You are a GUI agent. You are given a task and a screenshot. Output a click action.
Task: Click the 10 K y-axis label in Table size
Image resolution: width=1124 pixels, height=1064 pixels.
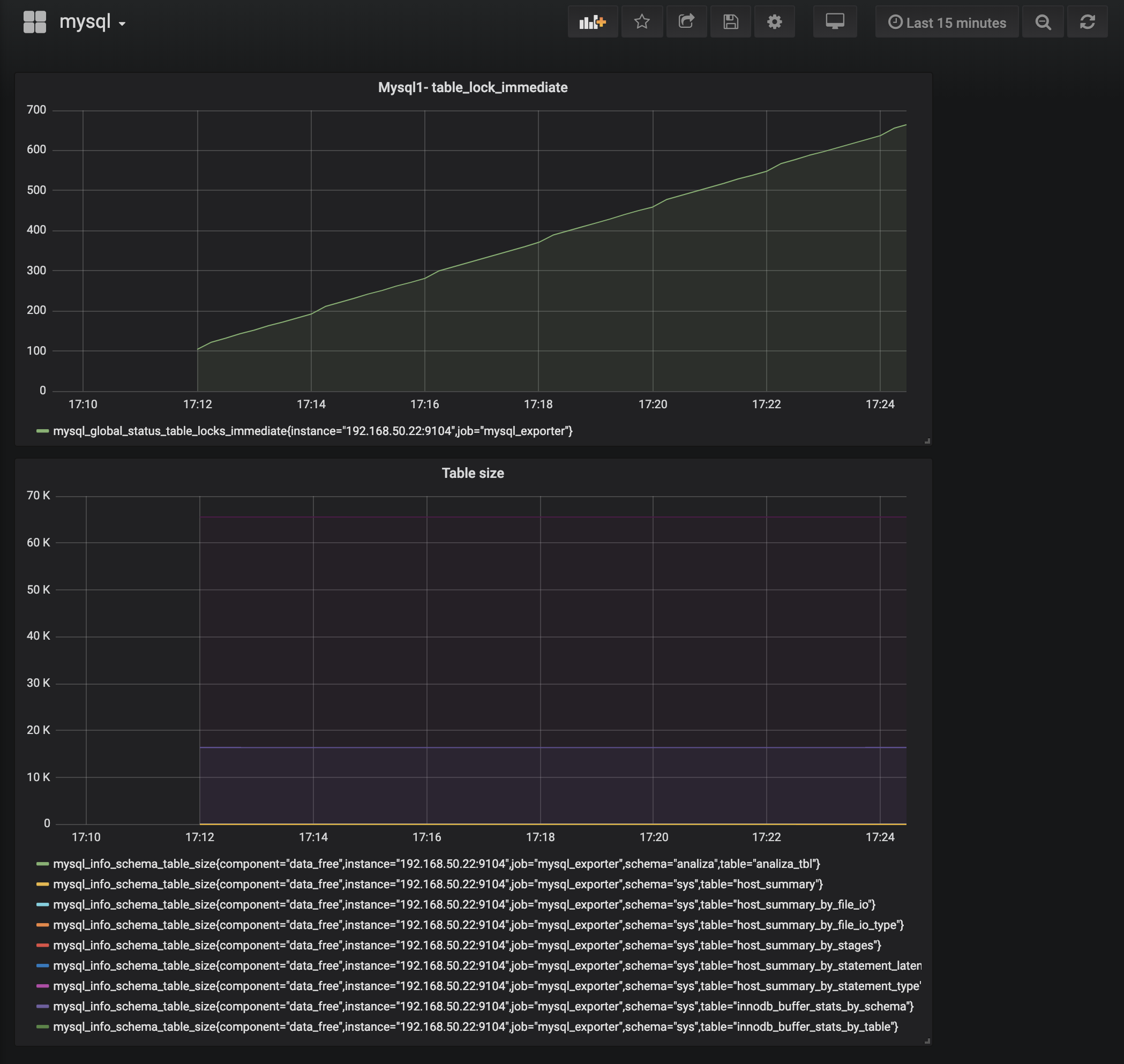[38, 777]
